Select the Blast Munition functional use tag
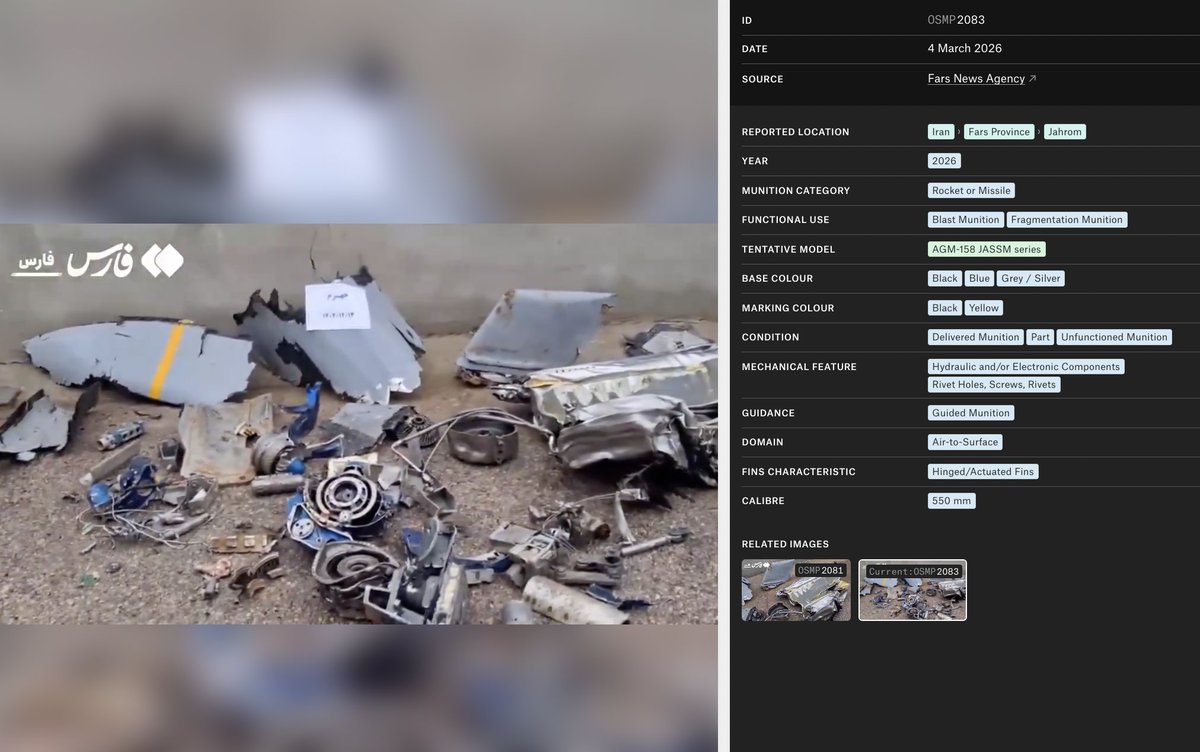 964,219
